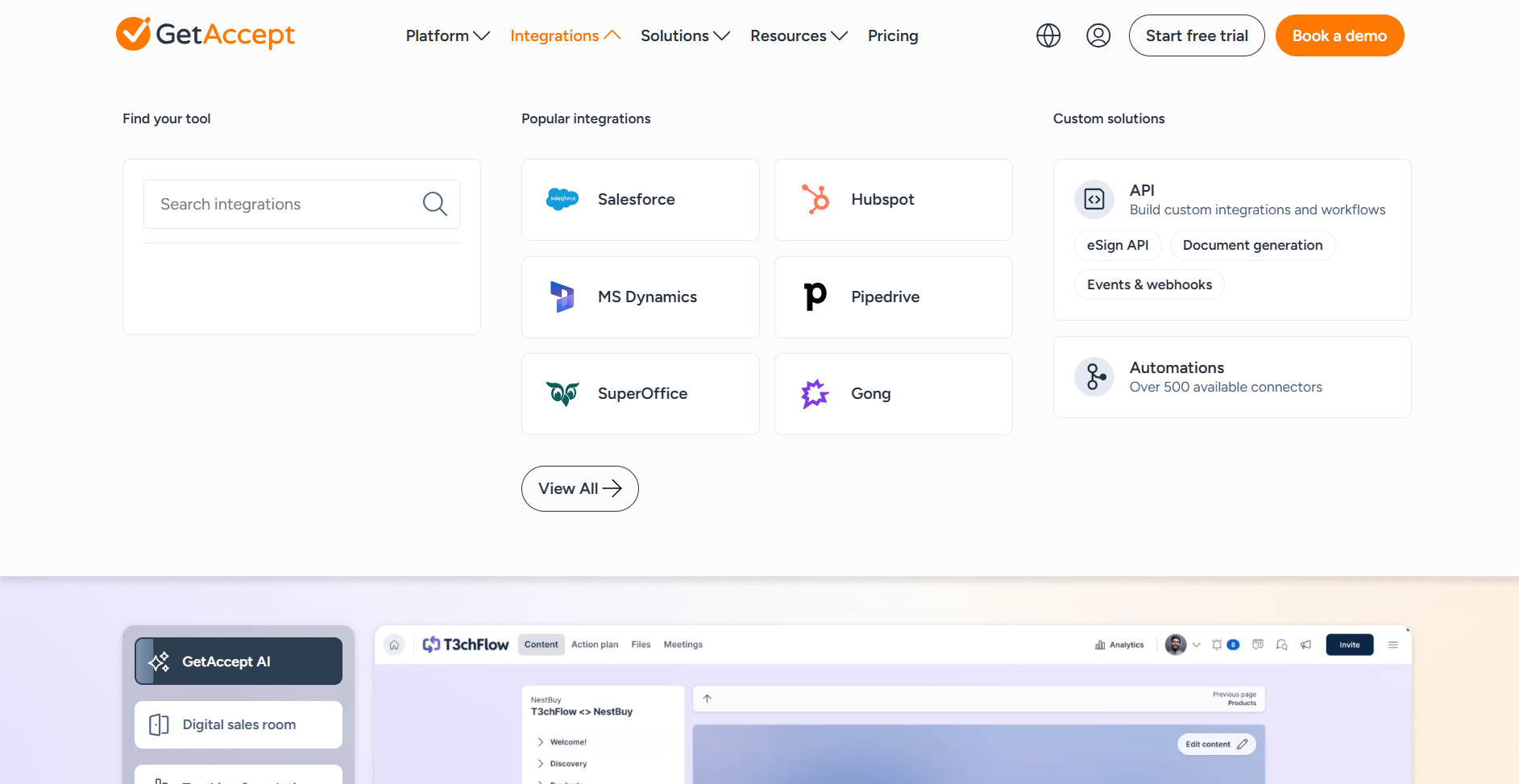
Task: Switch to the Content tab
Action: click(542, 645)
